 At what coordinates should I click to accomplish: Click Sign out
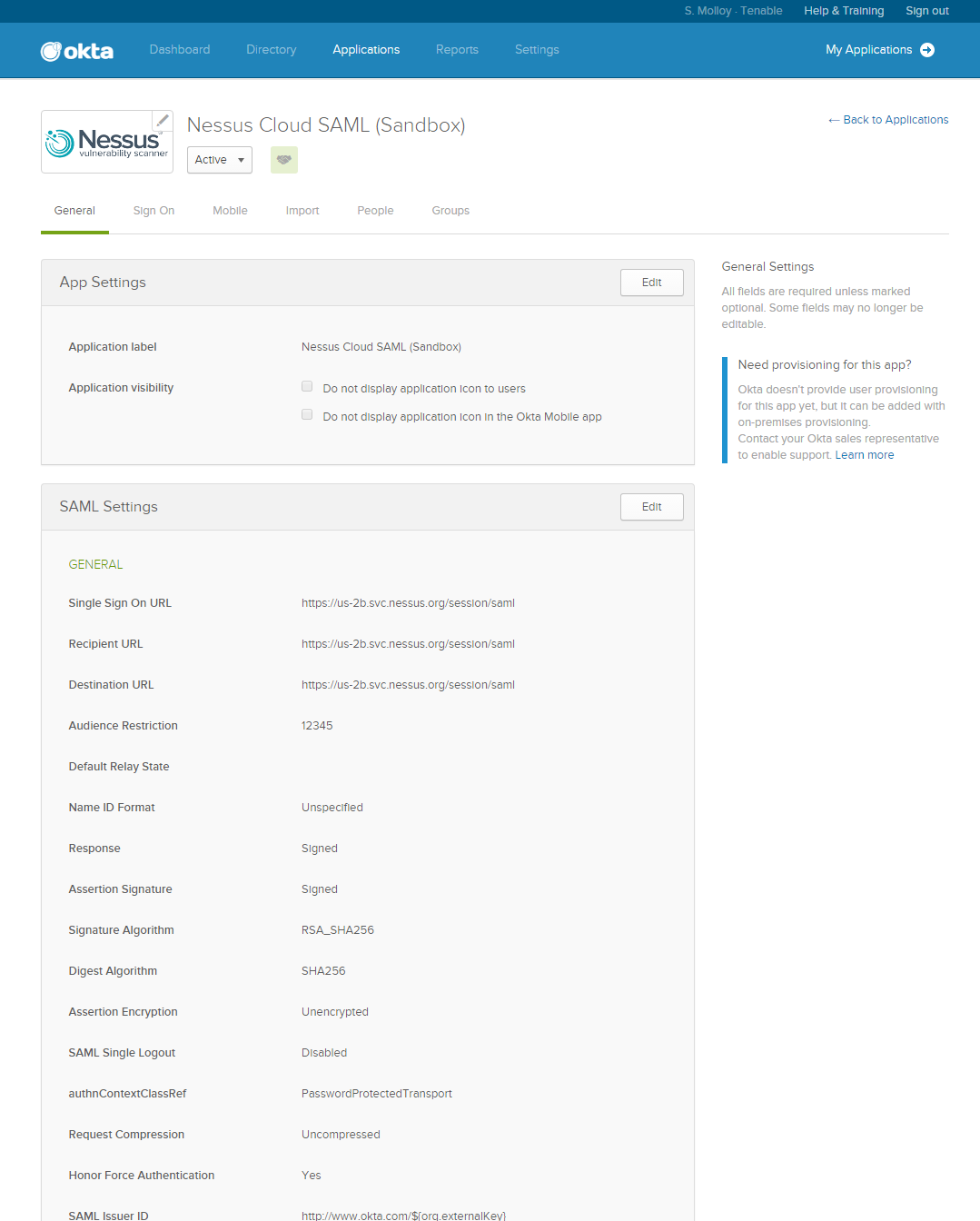[x=927, y=11]
